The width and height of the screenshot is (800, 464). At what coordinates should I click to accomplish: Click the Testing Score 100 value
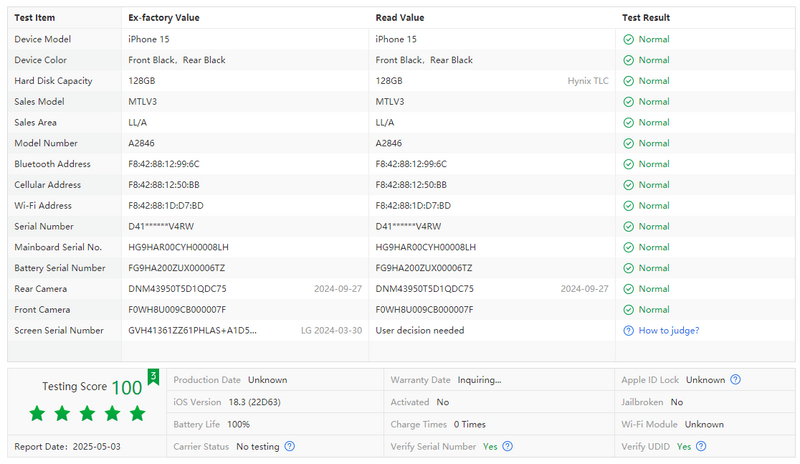[127, 387]
